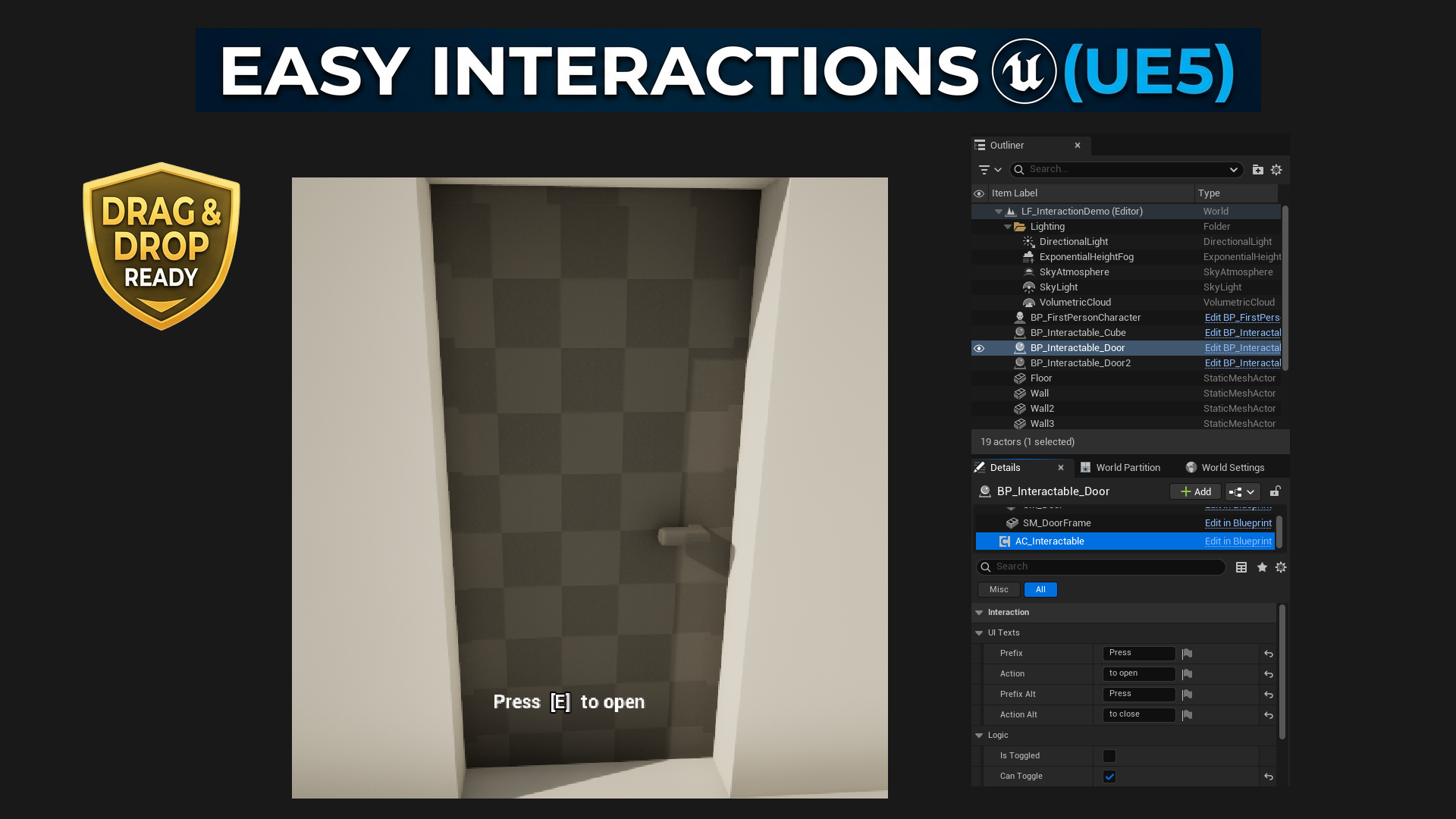Show only favorites star icon
The height and width of the screenshot is (819, 1456).
pyautogui.click(x=1262, y=567)
